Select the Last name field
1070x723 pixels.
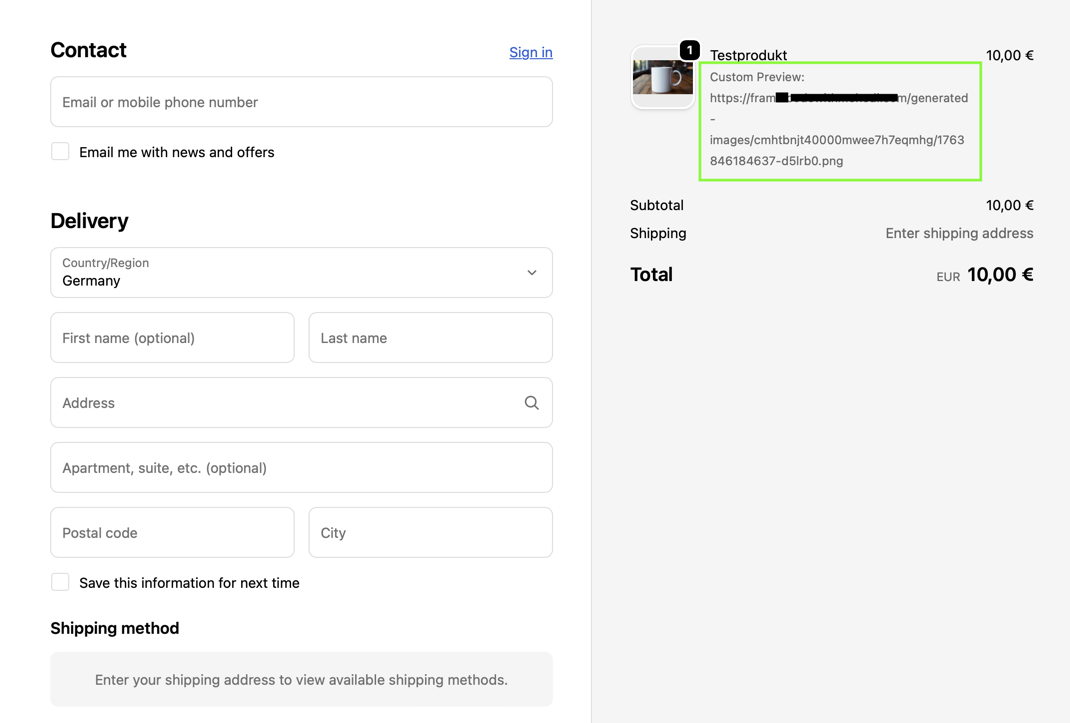point(430,337)
